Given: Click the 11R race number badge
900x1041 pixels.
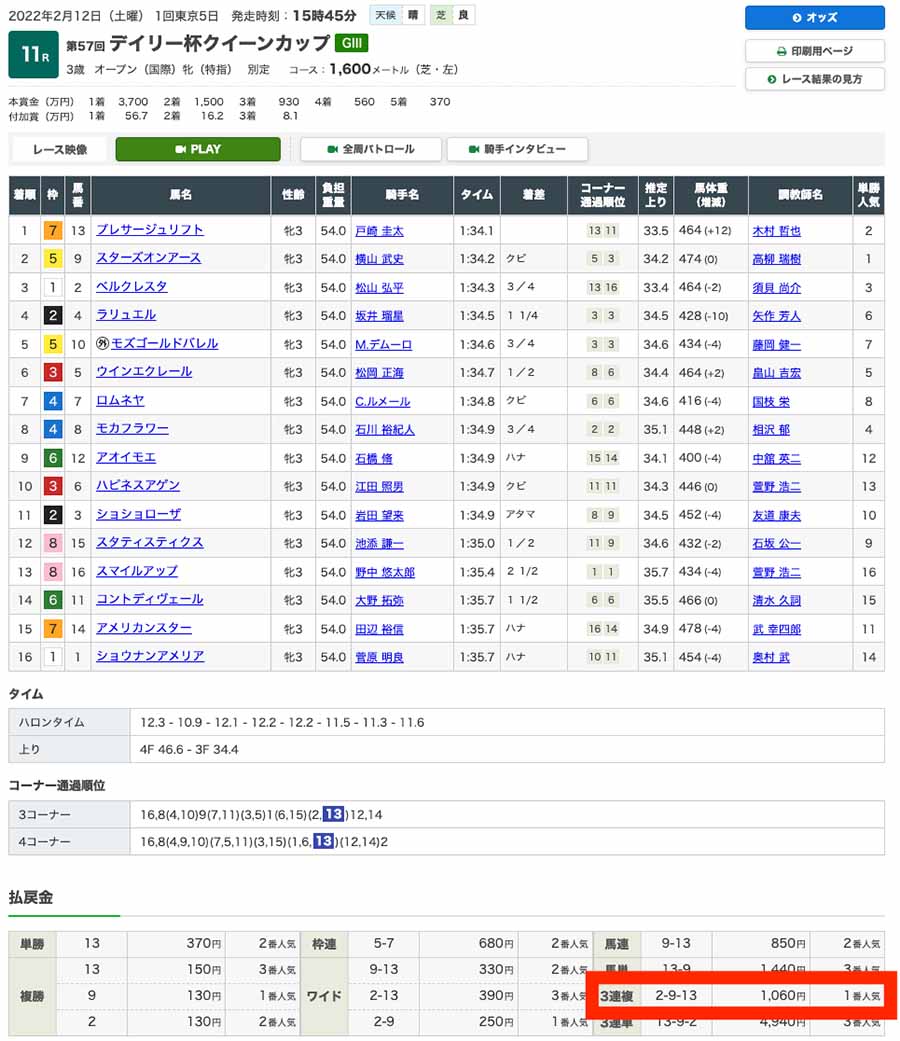Looking at the screenshot, I should click(x=33, y=54).
